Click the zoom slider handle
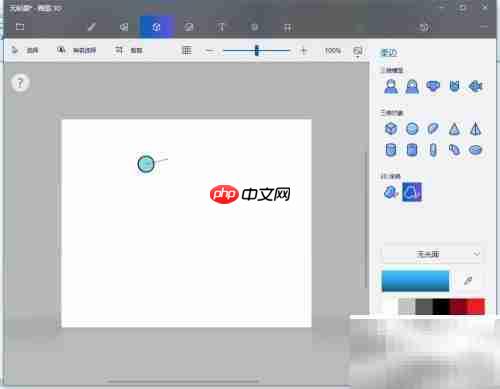 pos(256,51)
